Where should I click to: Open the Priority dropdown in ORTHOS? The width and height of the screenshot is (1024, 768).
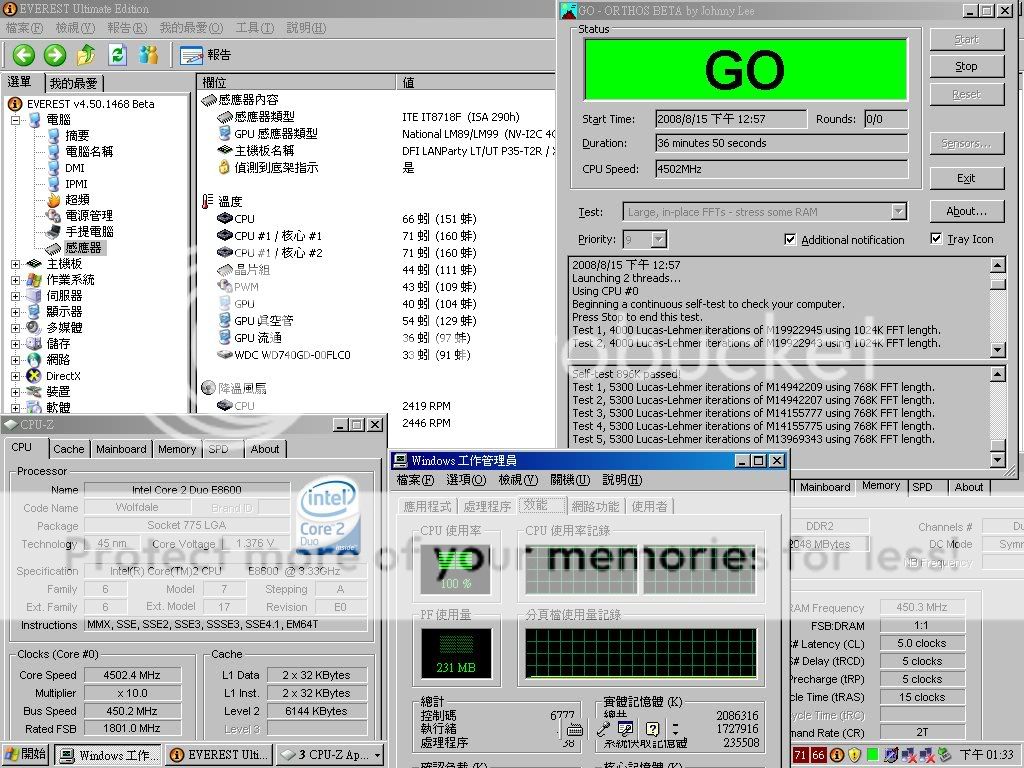pyautogui.click(x=658, y=240)
